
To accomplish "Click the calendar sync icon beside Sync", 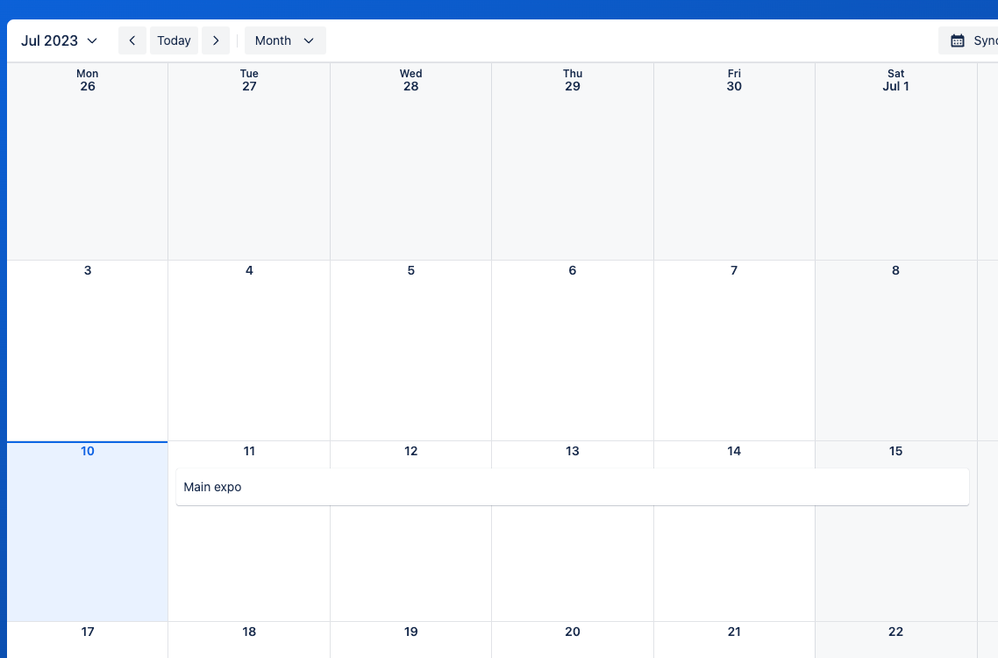I will click(x=955, y=40).
